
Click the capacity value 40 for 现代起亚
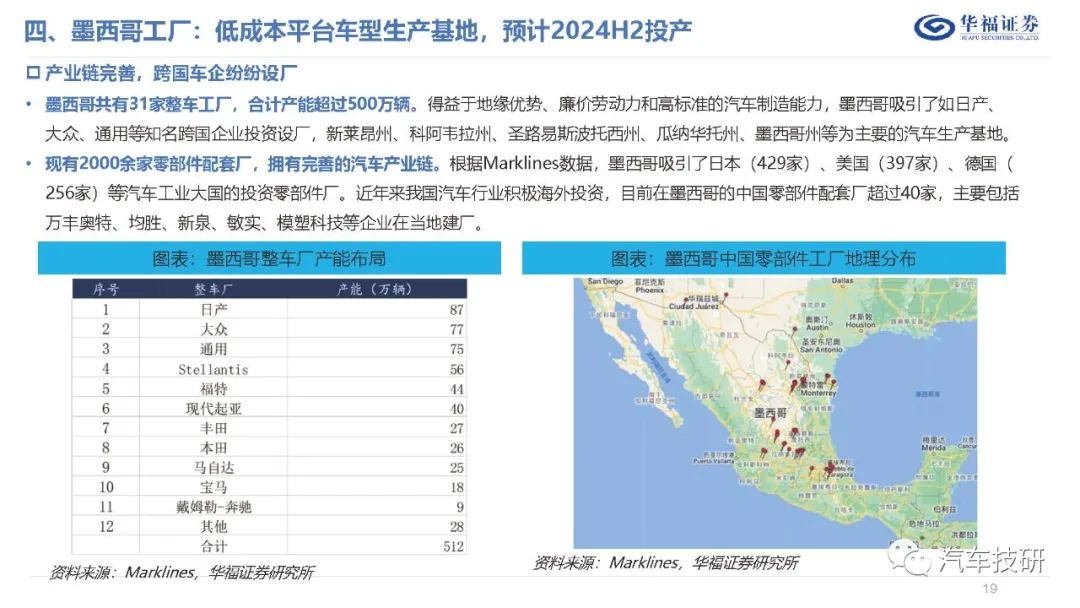coord(457,408)
